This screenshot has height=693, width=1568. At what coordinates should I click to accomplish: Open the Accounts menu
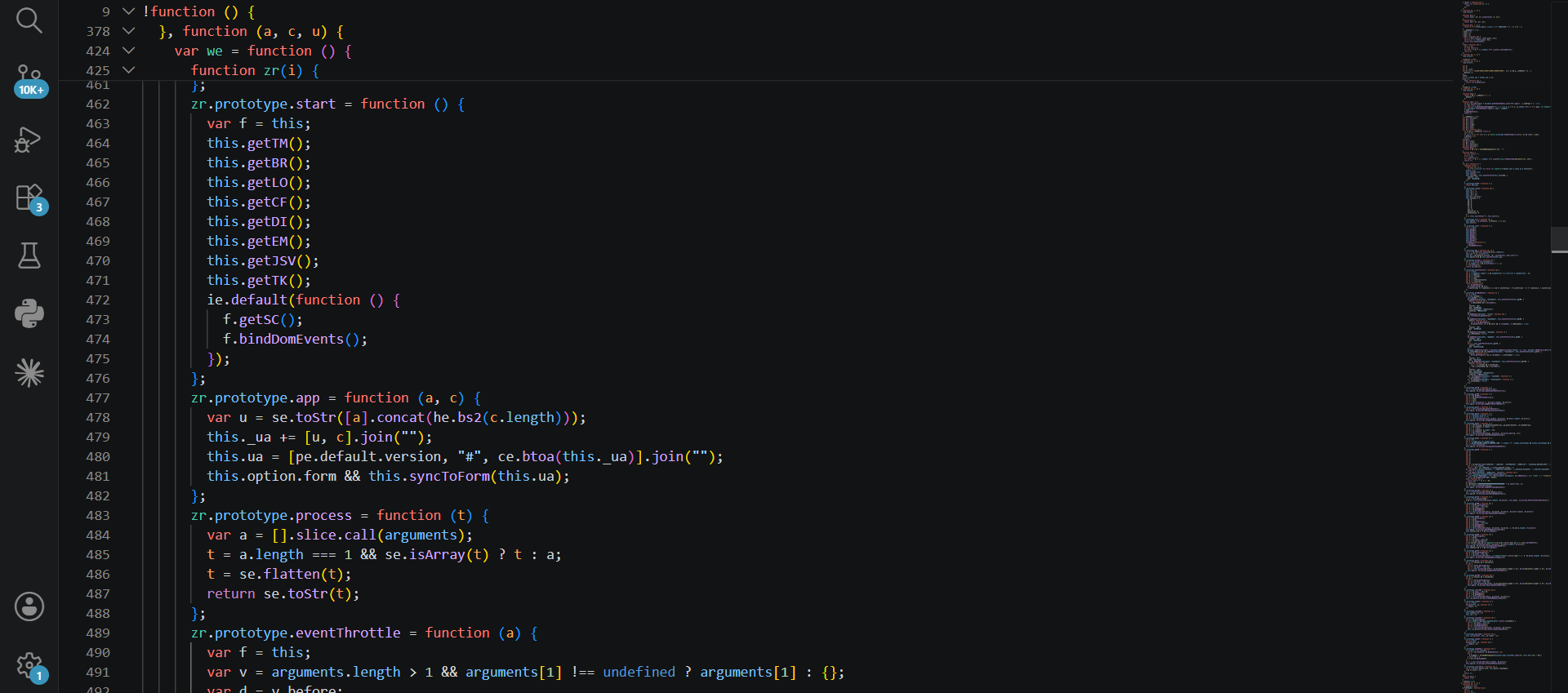29,606
